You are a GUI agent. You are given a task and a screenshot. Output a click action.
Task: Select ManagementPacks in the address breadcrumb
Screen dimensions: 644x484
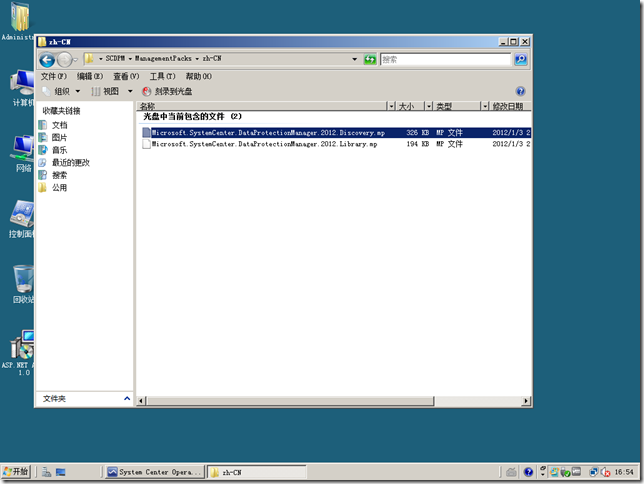(163, 59)
